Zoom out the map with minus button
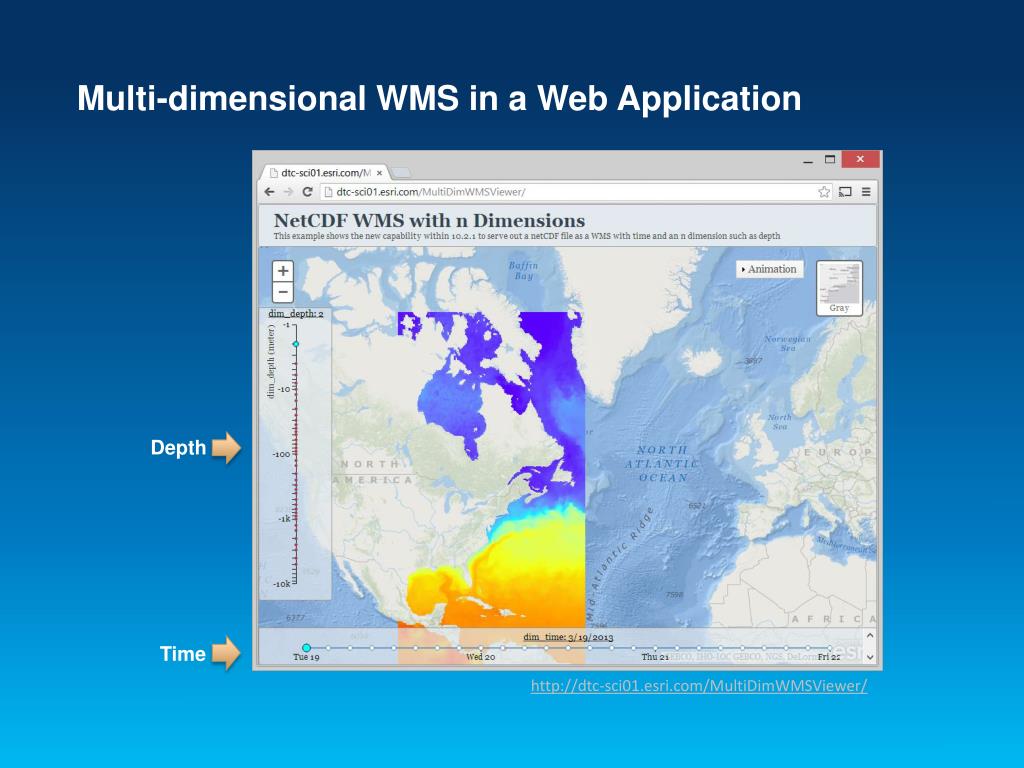This screenshot has width=1024, height=768. coord(283,292)
